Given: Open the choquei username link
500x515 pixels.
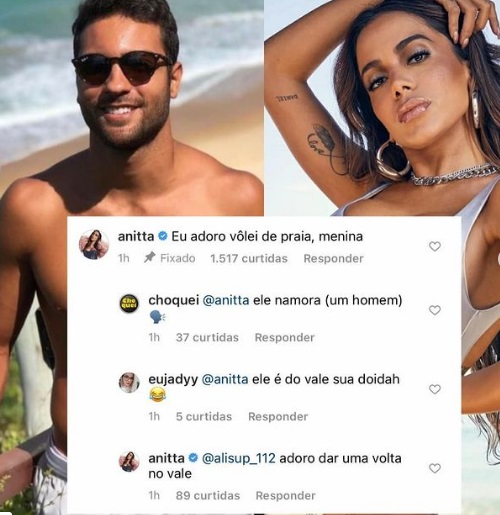Looking at the screenshot, I should (x=174, y=300).
